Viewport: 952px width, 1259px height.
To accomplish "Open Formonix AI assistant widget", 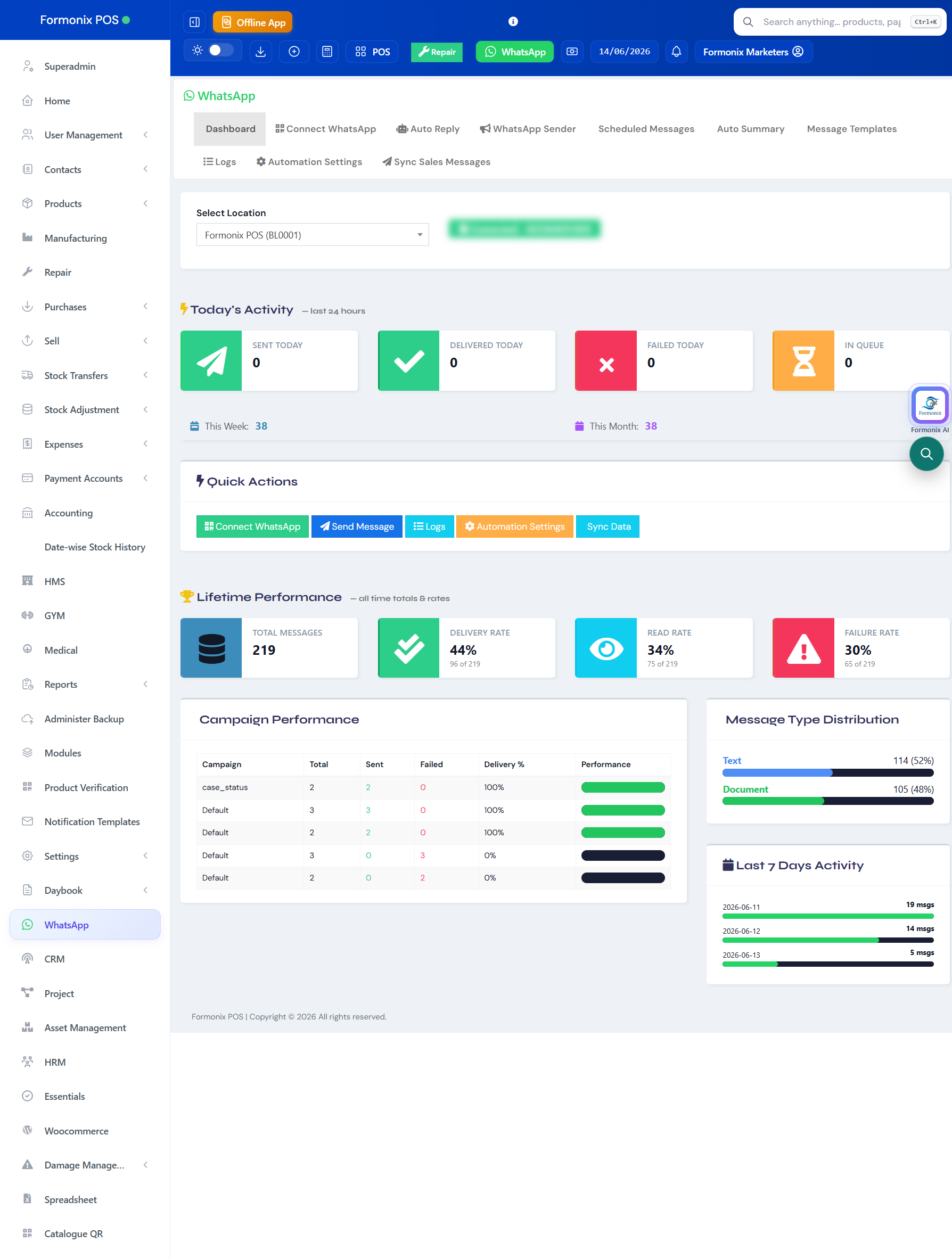I will pyautogui.click(x=930, y=405).
